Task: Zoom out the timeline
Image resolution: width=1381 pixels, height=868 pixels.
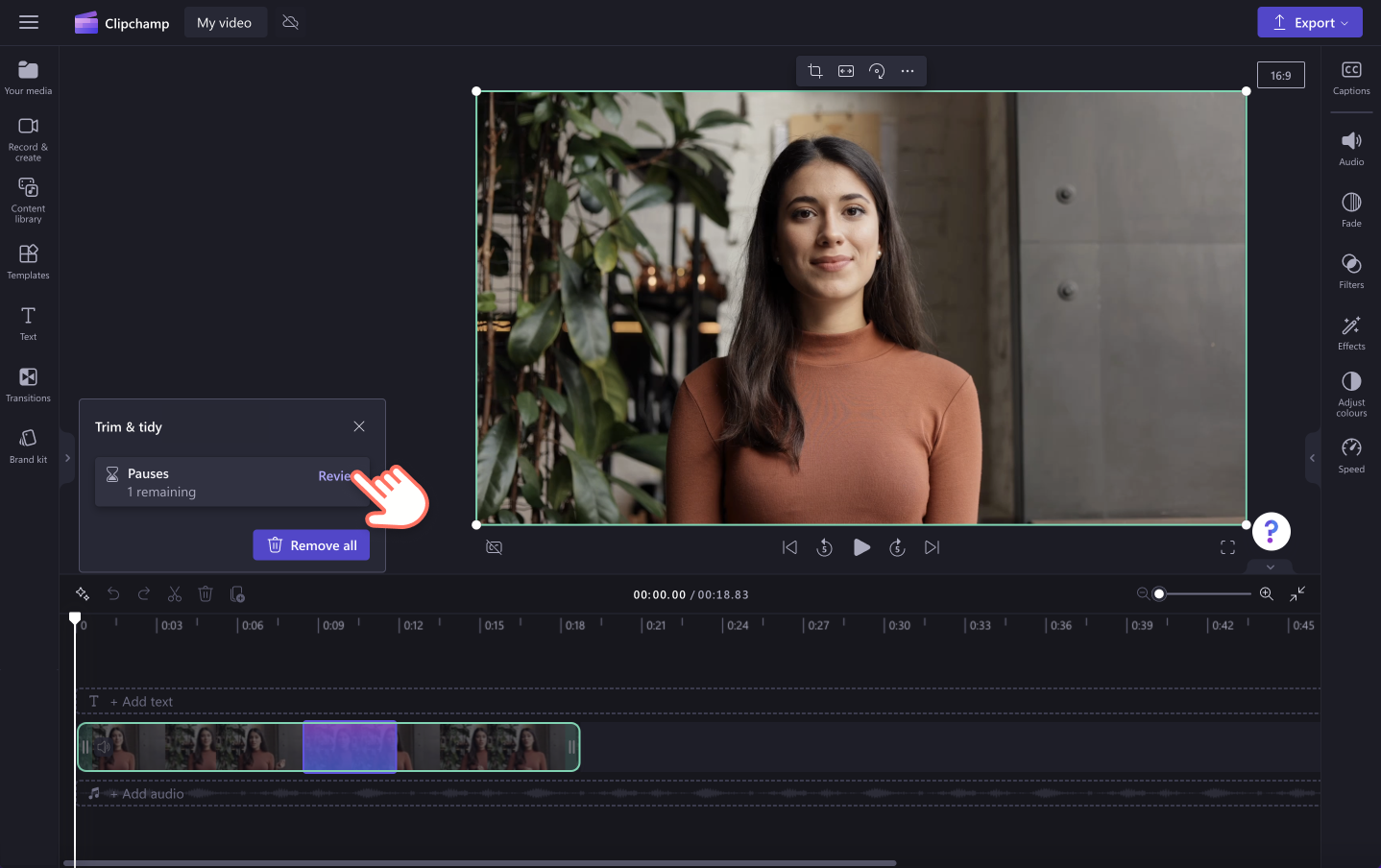Action: click(1143, 593)
